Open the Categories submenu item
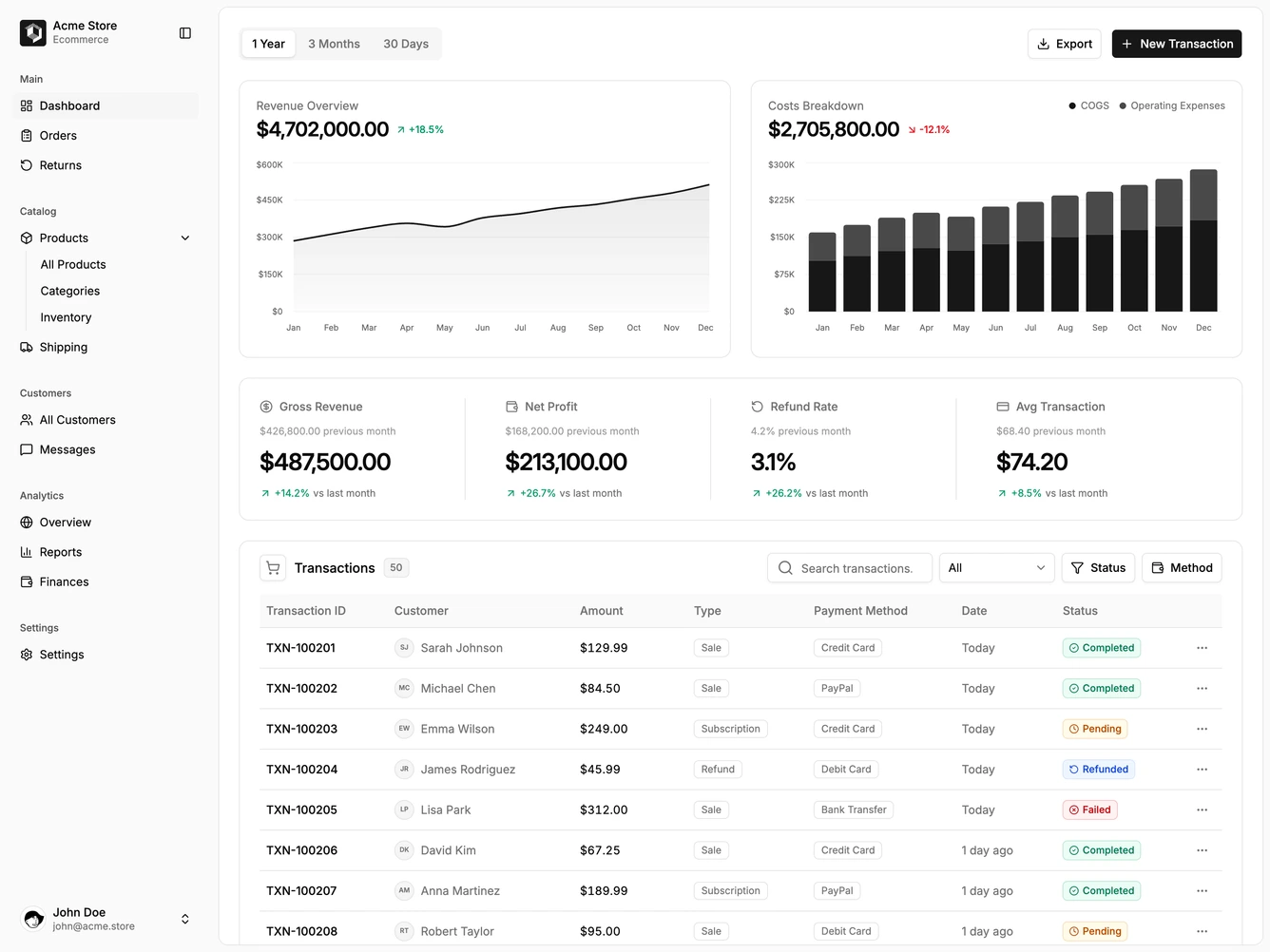The width and height of the screenshot is (1270, 952). click(x=70, y=292)
